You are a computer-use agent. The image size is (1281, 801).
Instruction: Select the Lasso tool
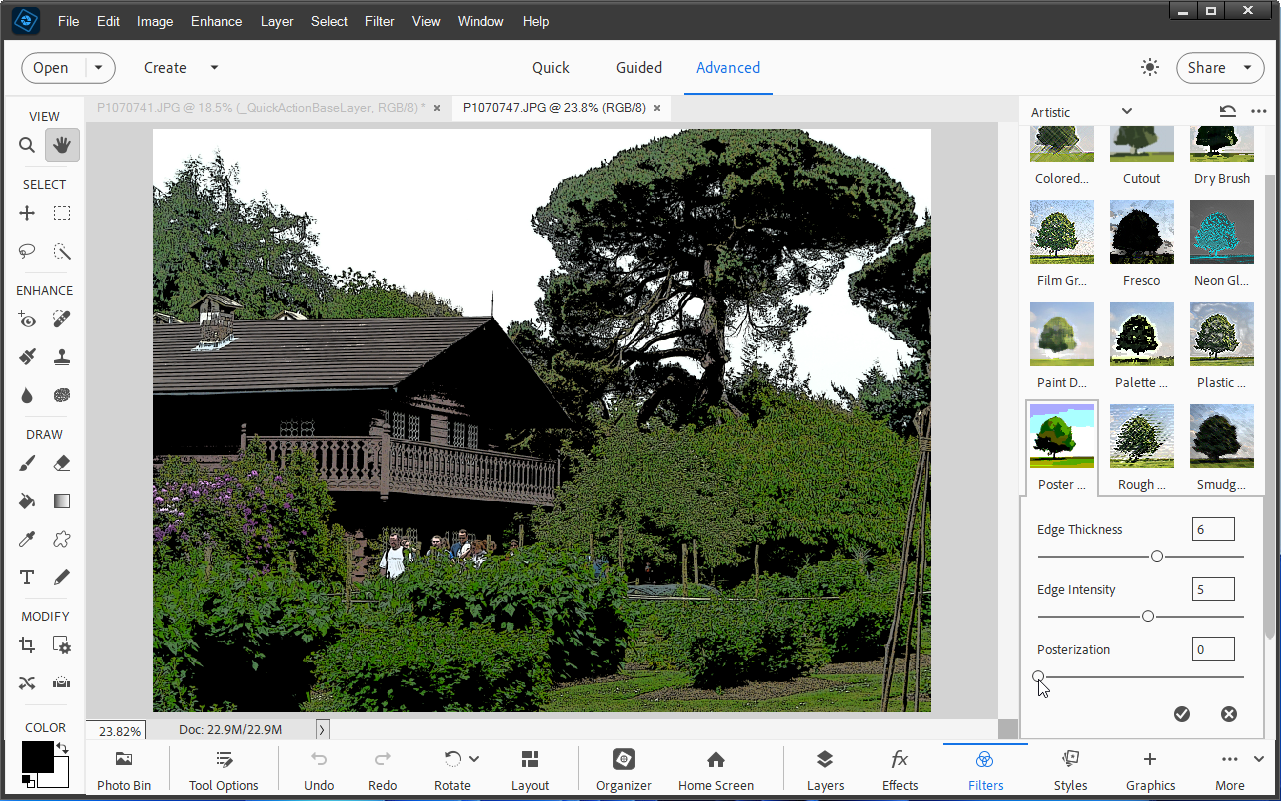[x=27, y=251]
